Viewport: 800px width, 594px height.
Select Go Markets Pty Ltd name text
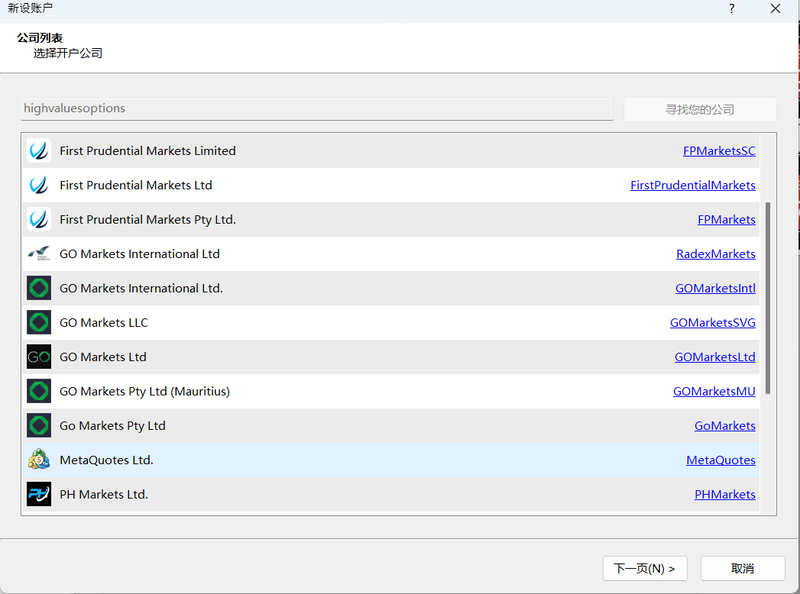click(112, 426)
